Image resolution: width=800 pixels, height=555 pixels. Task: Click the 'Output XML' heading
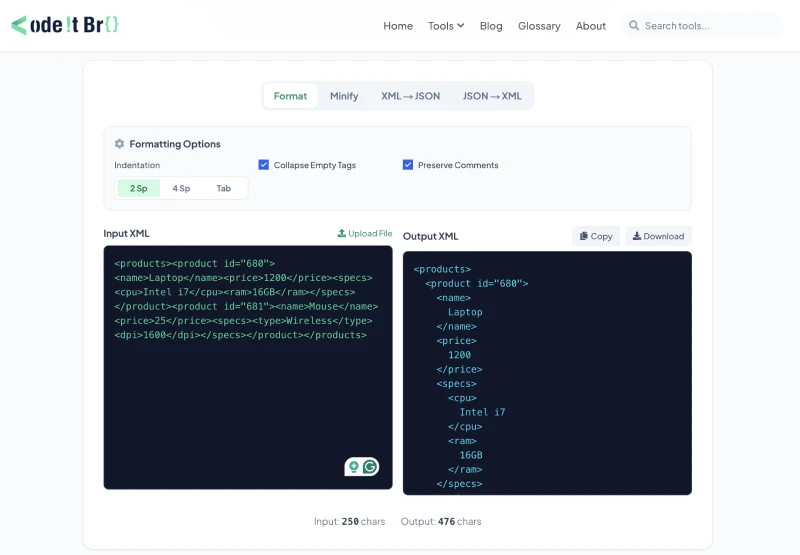click(431, 236)
